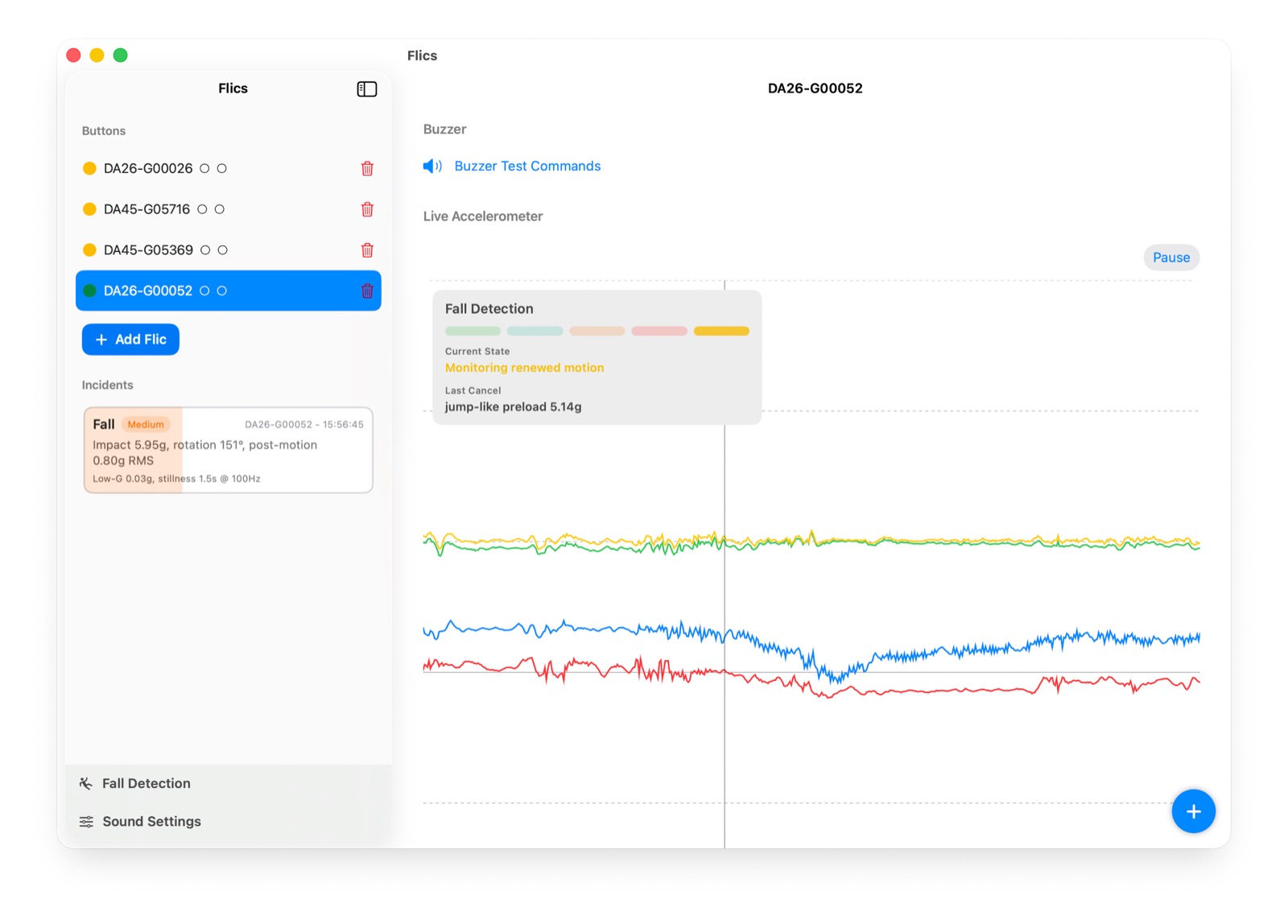Click the yellow active stage bar
Image resolution: width=1288 pixels, height=924 pixels.
pyautogui.click(x=721, y=331)
